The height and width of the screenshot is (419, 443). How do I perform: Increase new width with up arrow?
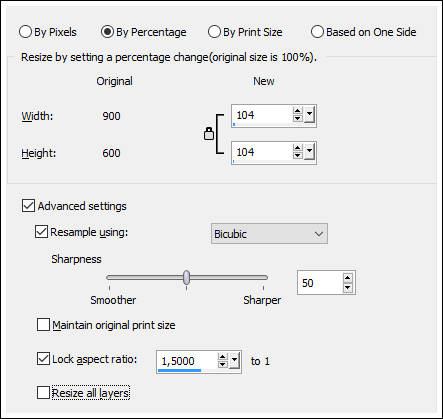[297, 111]
